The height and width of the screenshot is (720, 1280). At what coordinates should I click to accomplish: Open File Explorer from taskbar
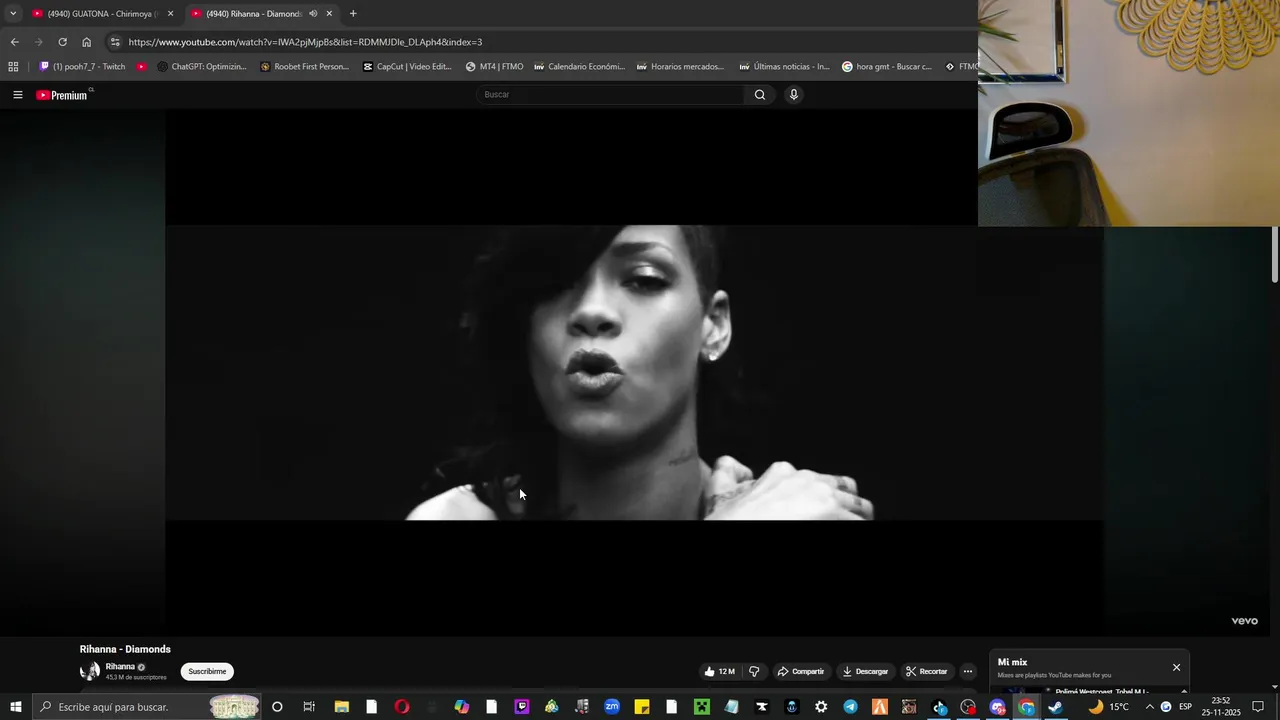point(341,707)
